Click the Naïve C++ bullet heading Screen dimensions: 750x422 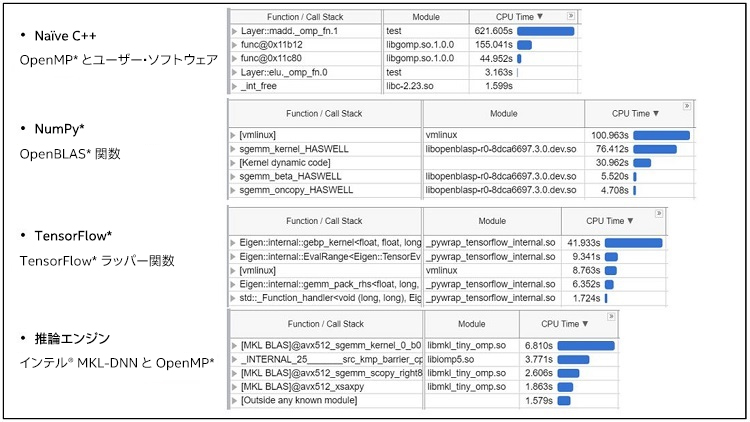pos(65,36)
